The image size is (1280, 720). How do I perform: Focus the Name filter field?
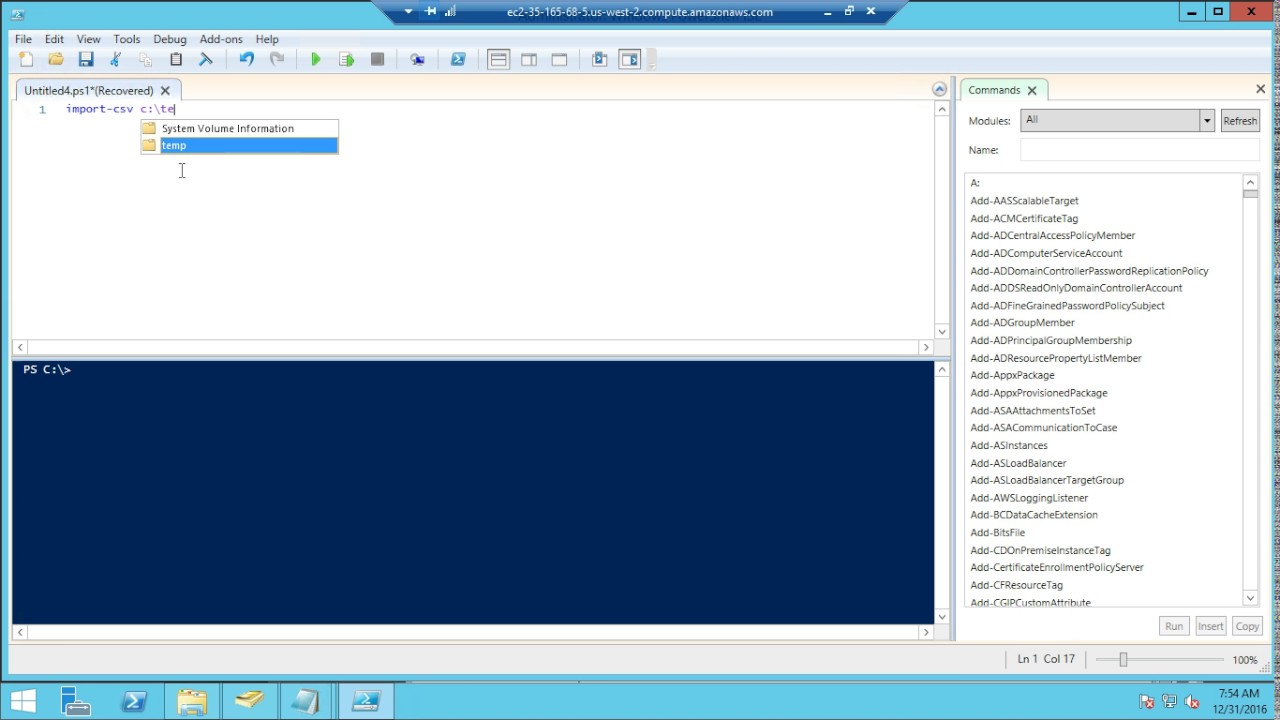[x=1140, y=150]
